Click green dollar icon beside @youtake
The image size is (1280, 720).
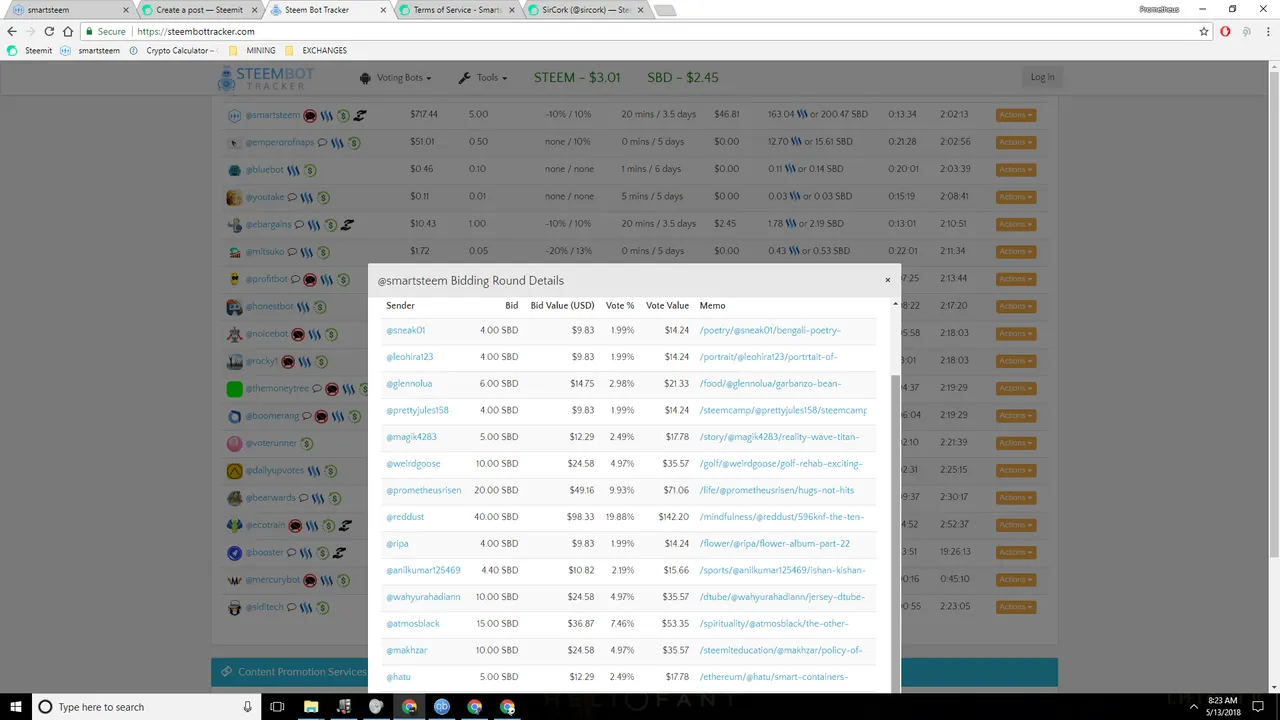[323, 197]
